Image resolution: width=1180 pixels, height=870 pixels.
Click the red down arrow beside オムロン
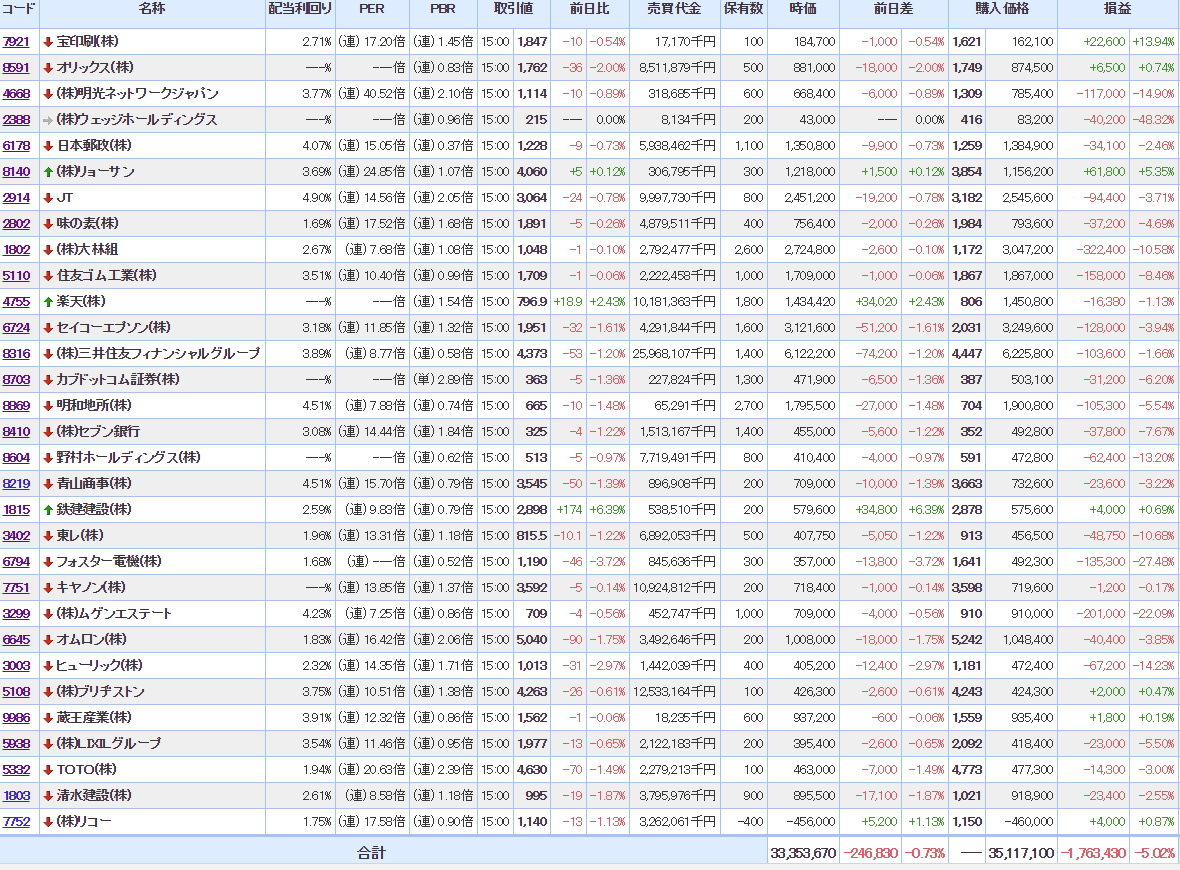(x=48, y=640)
